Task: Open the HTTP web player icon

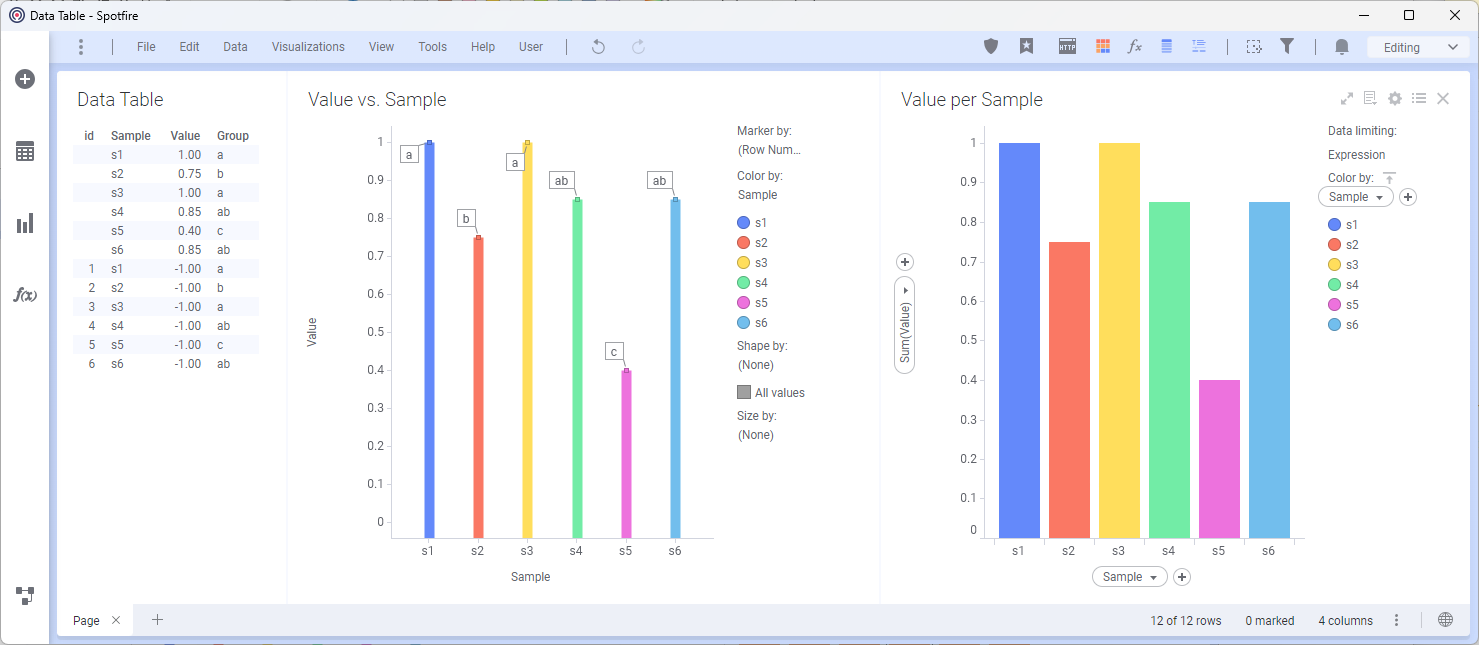Action: (x=1067, y=47)
